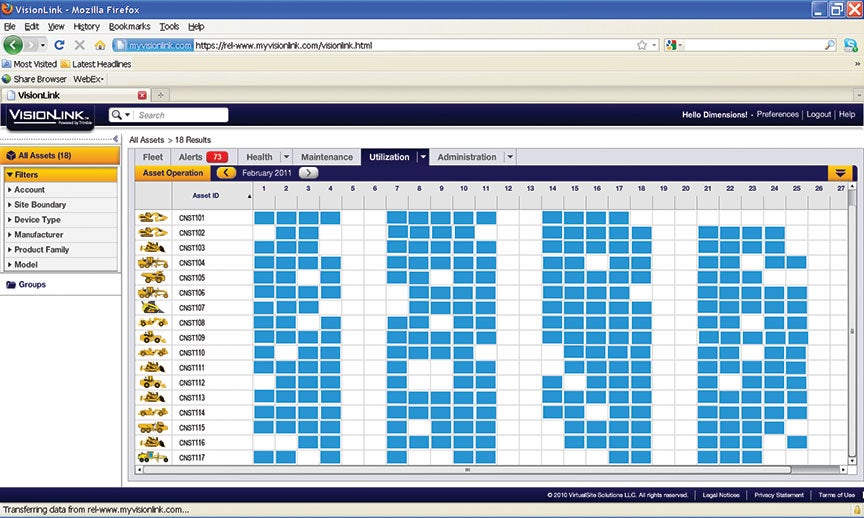
Task: Collapse the Filters section
Action: (61, 174)
